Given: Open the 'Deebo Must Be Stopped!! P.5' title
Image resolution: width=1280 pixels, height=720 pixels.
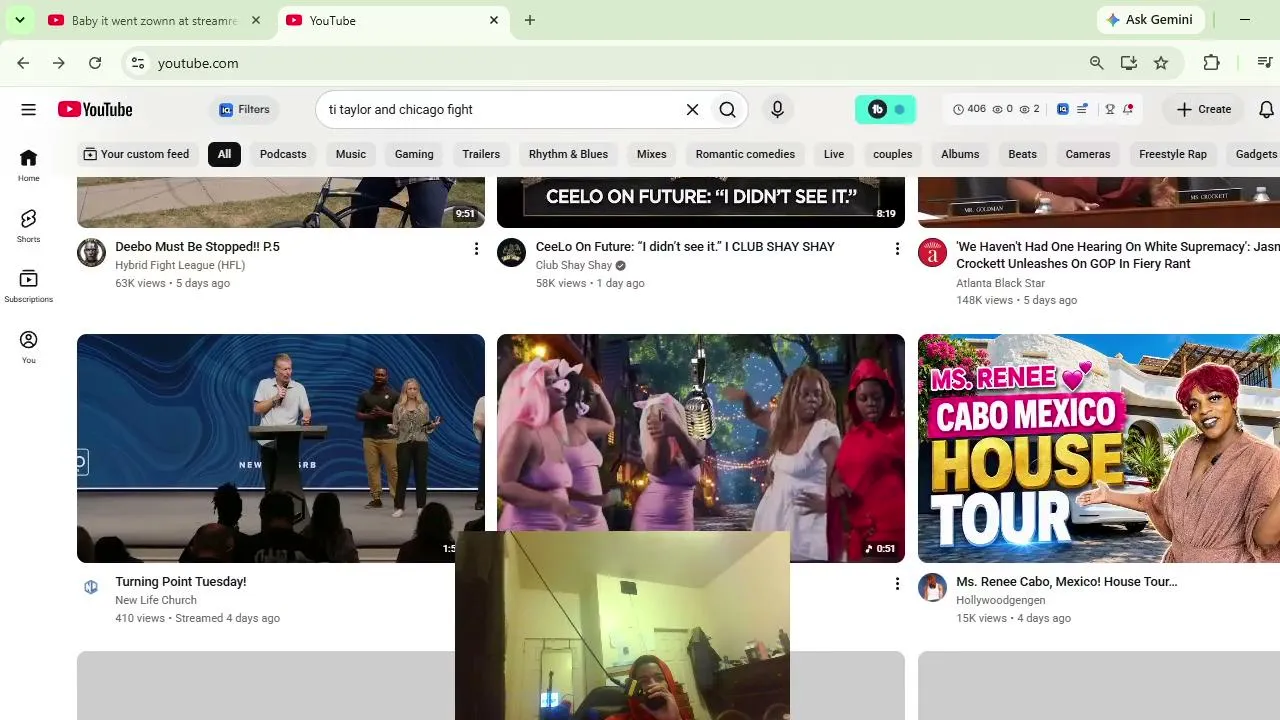Looking at the screenshot, I should point(197,247).
